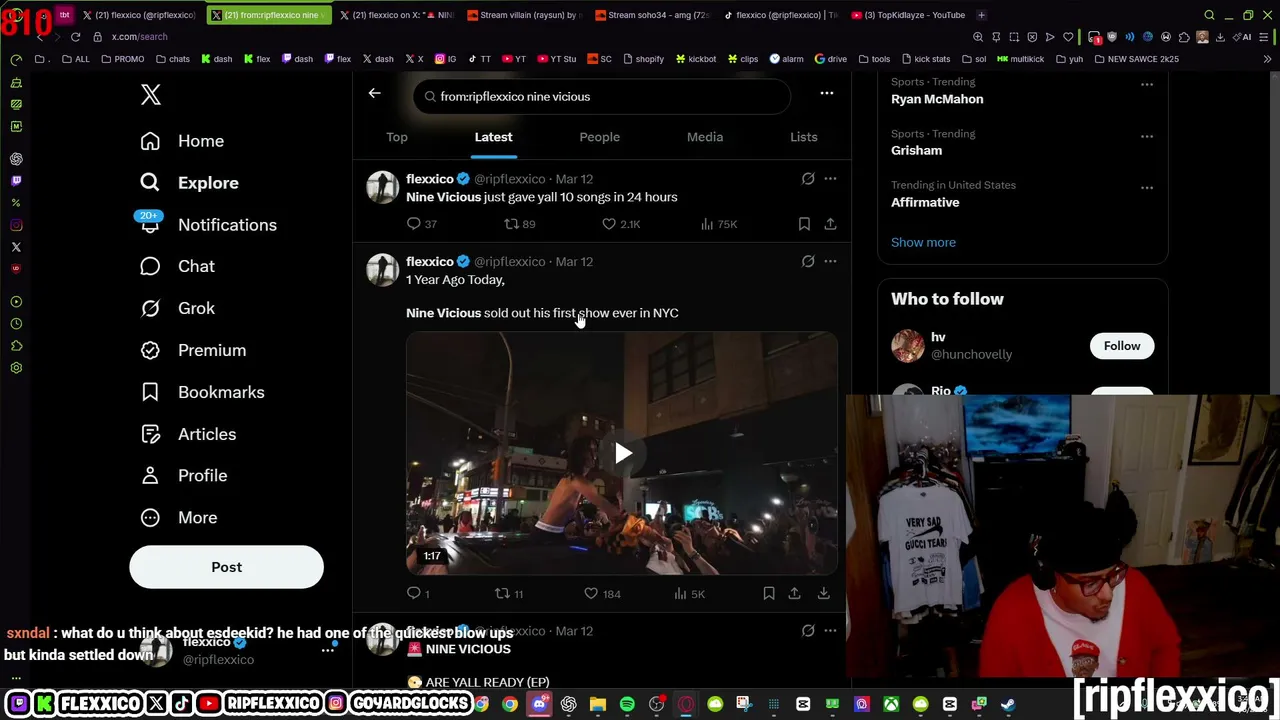1280x720 pixels.
Task: Click Show more under trends
Action: [x=923, y=242]
